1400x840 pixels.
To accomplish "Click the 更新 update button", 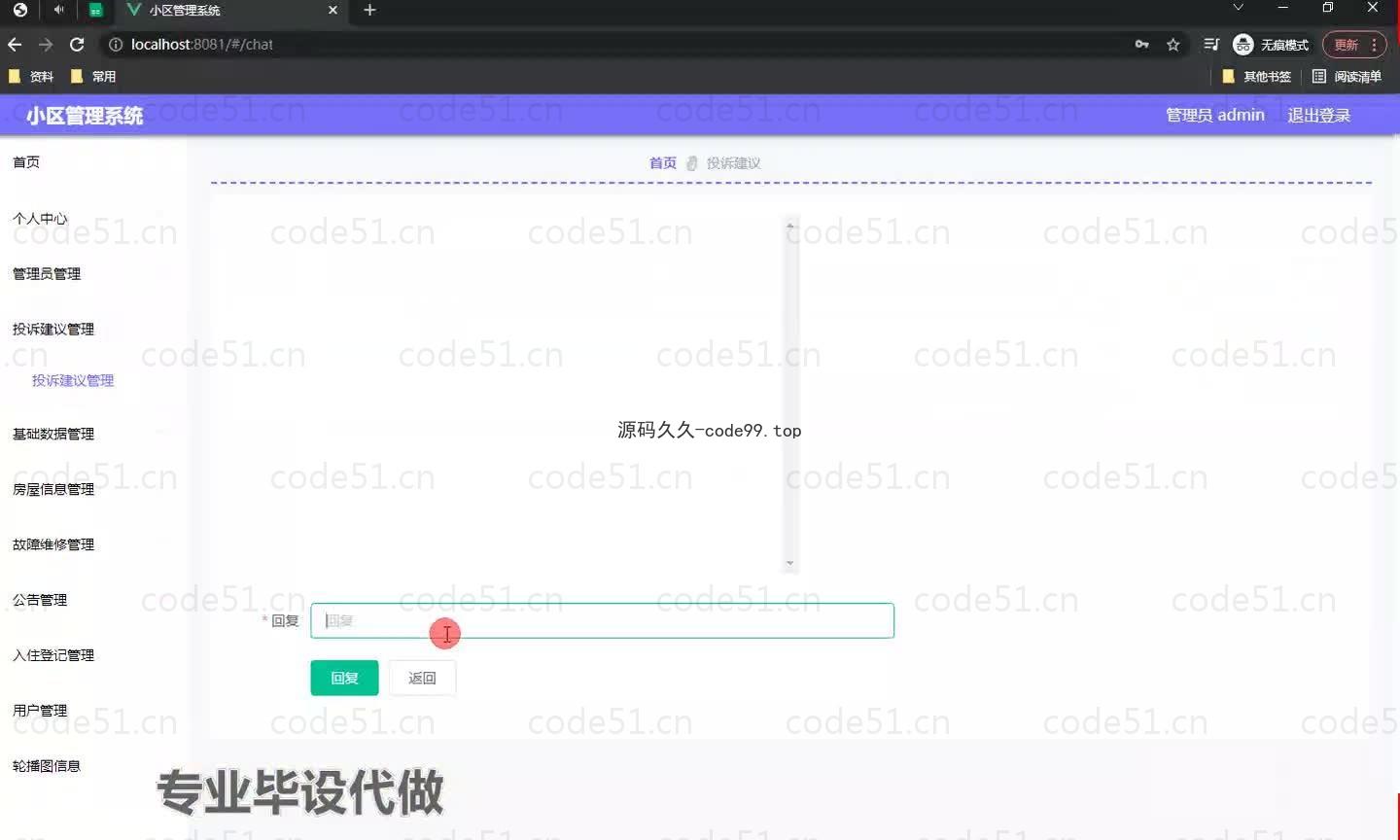I will click(x=1354, y=45).
